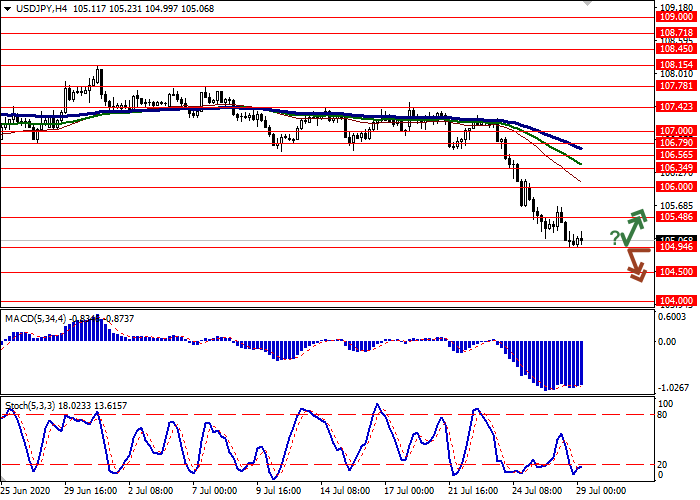
Task: Click the 109.000 red price level label
Action: (675, 17)
